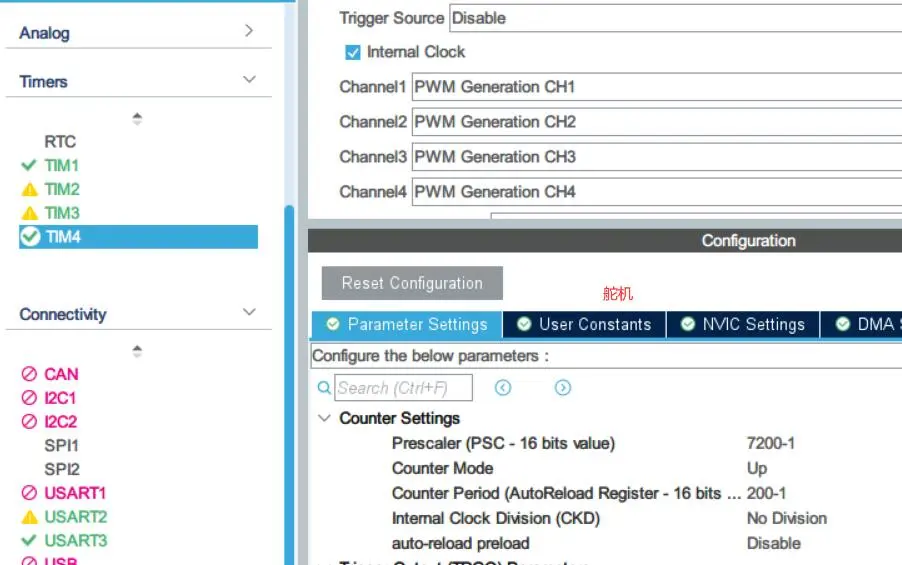
Task: Toggle the Internal Clock checkbox
Action: 352,52
